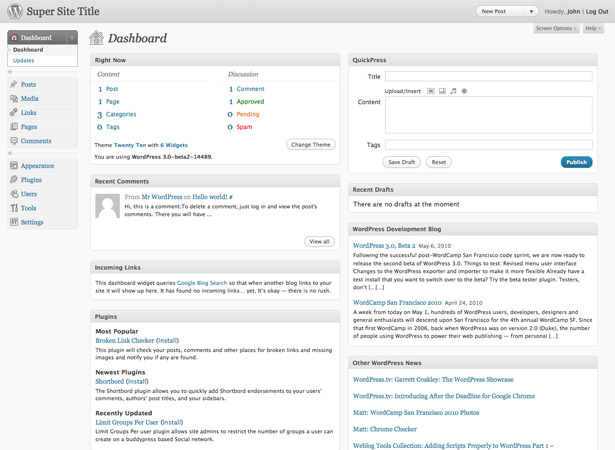Click the Pages icon in sidebar
Screen dimensions: 615x450
(x=14, y=126)
